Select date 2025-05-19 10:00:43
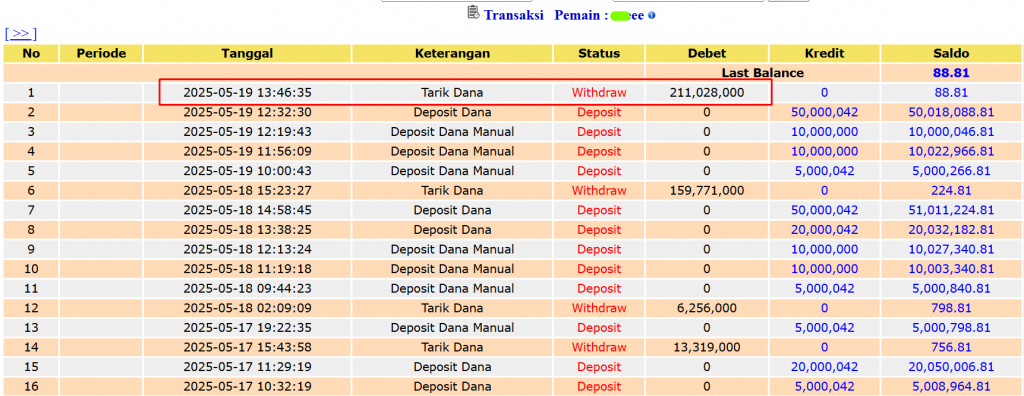The image size is (1024, 396). tap(247, 171)
